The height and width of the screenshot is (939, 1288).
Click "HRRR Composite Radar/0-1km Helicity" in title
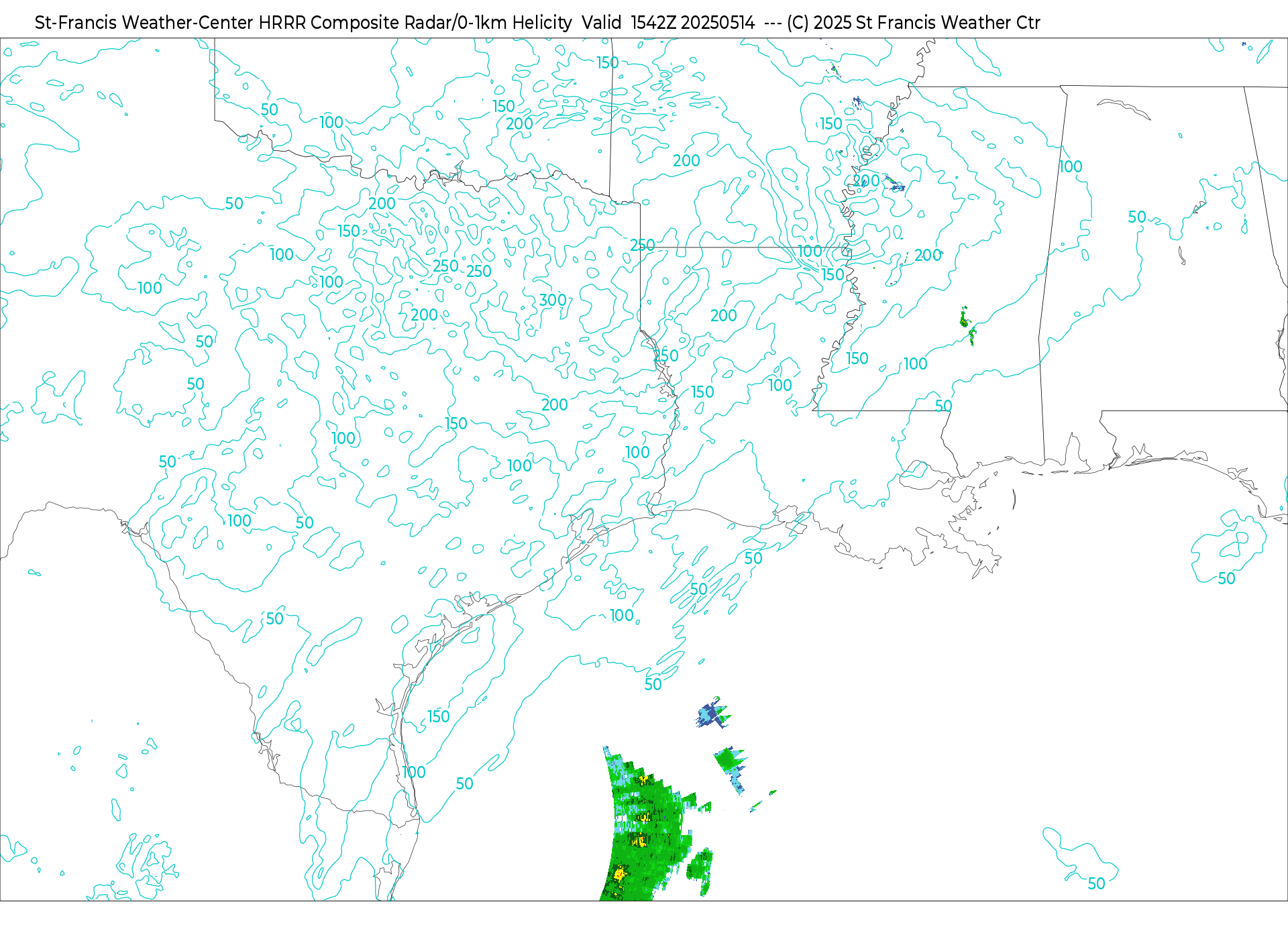tap(415, 23)
